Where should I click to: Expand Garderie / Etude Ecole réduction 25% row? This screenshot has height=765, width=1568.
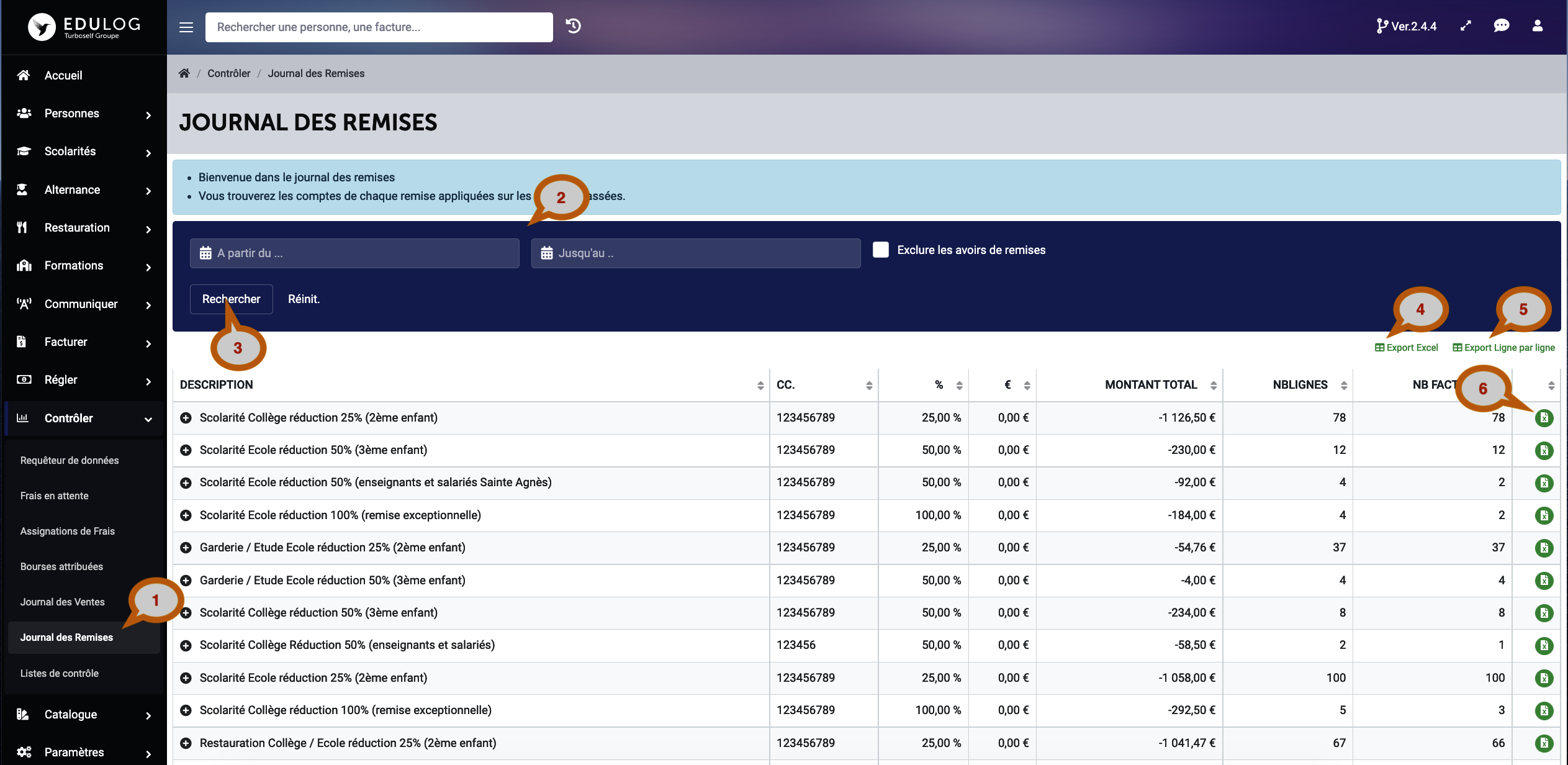point(186,548)
